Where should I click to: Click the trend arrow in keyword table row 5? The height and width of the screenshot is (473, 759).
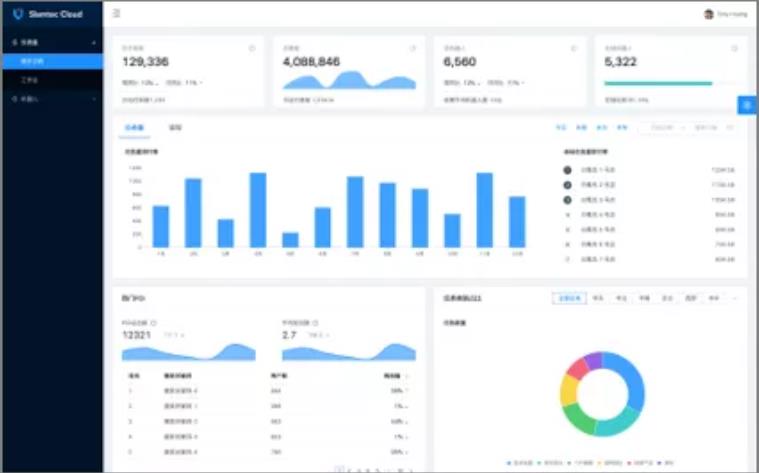[407, 452]
